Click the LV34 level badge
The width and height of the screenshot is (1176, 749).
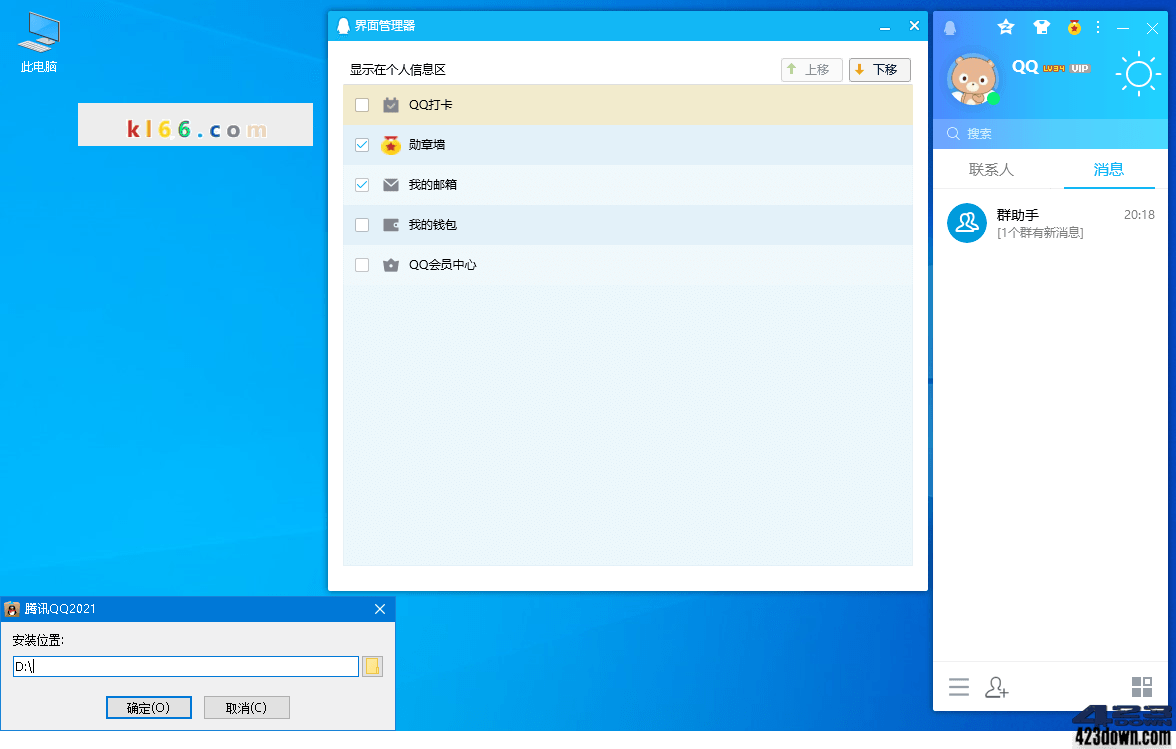click(x=1054, y=68)
